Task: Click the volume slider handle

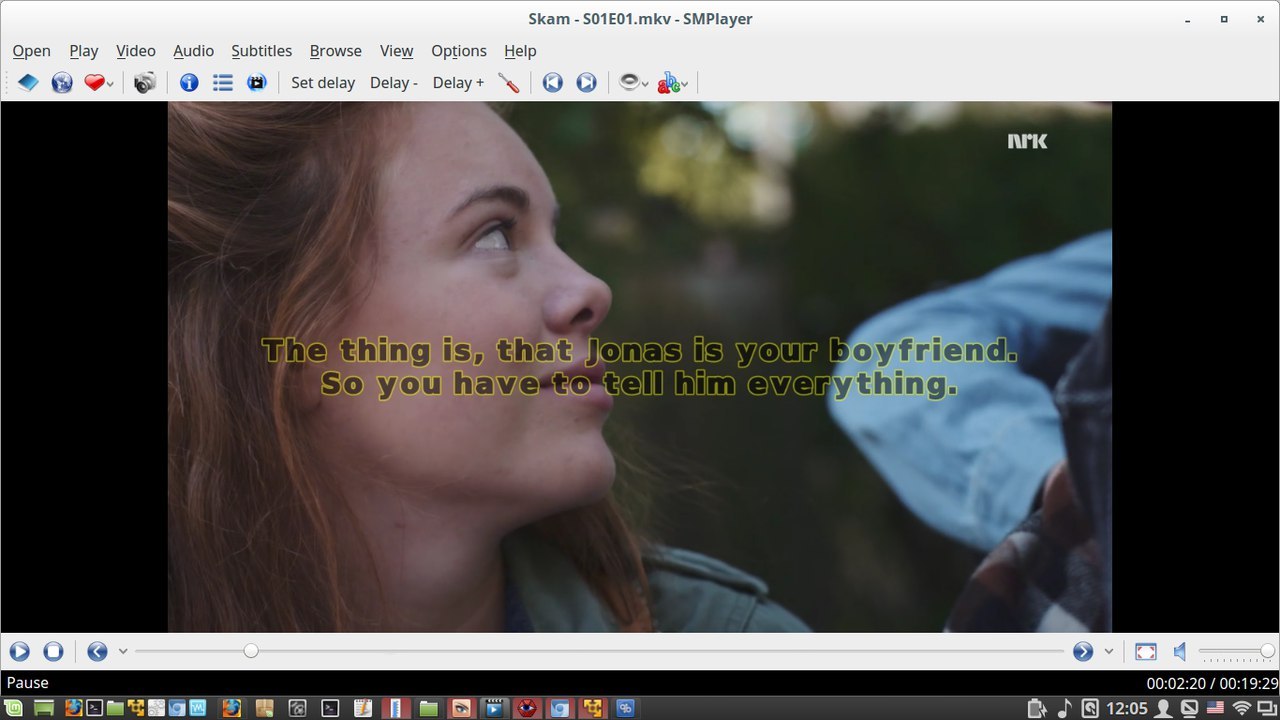Action: click(x=1267, y=651)
